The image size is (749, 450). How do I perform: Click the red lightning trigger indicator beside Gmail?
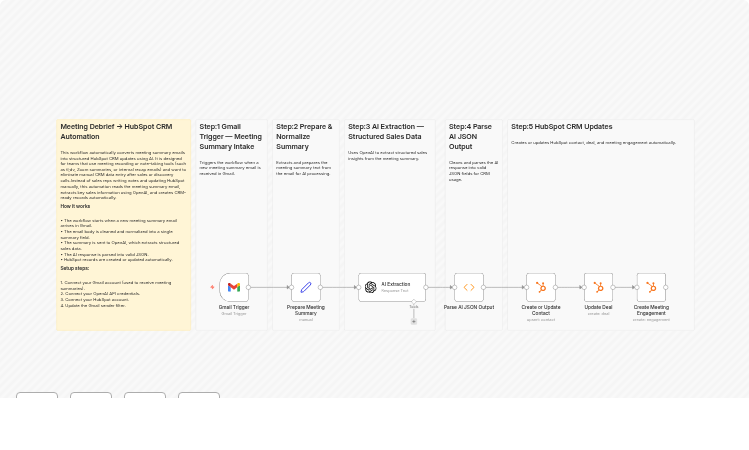[212, 287]
